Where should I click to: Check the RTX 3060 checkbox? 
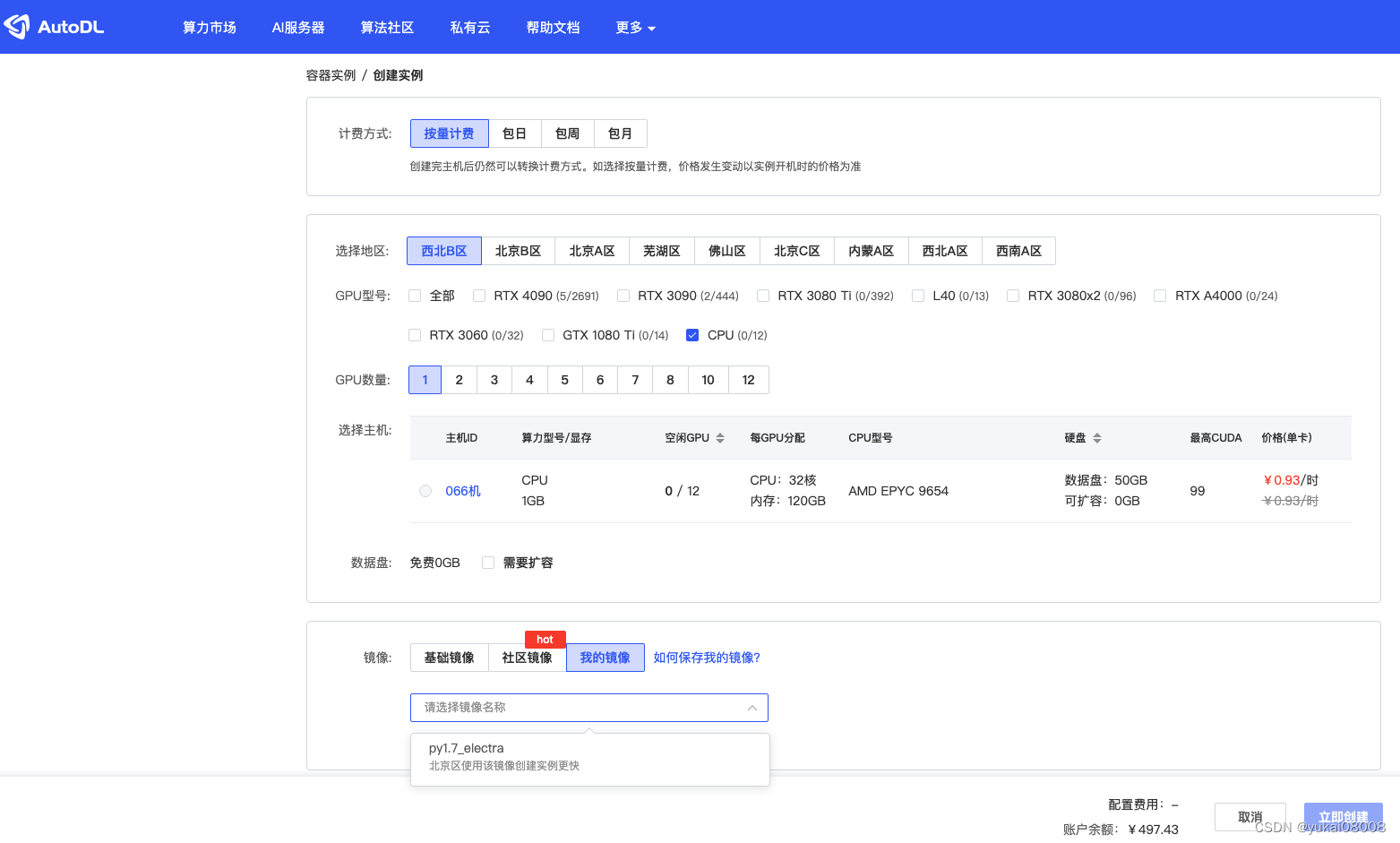point(415,335)
